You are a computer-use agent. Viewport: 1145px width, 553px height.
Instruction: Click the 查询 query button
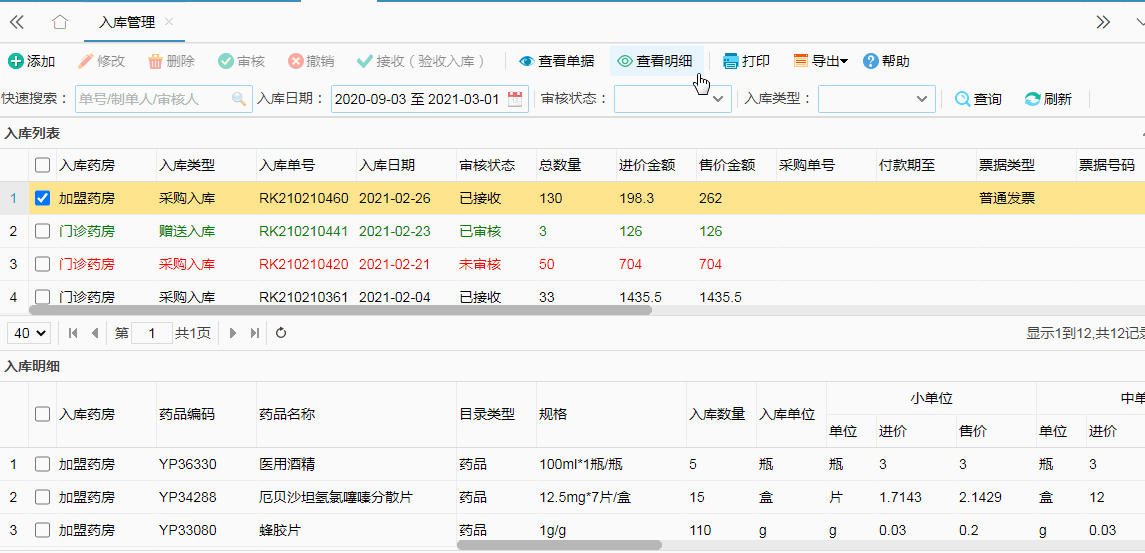[979, 99]
